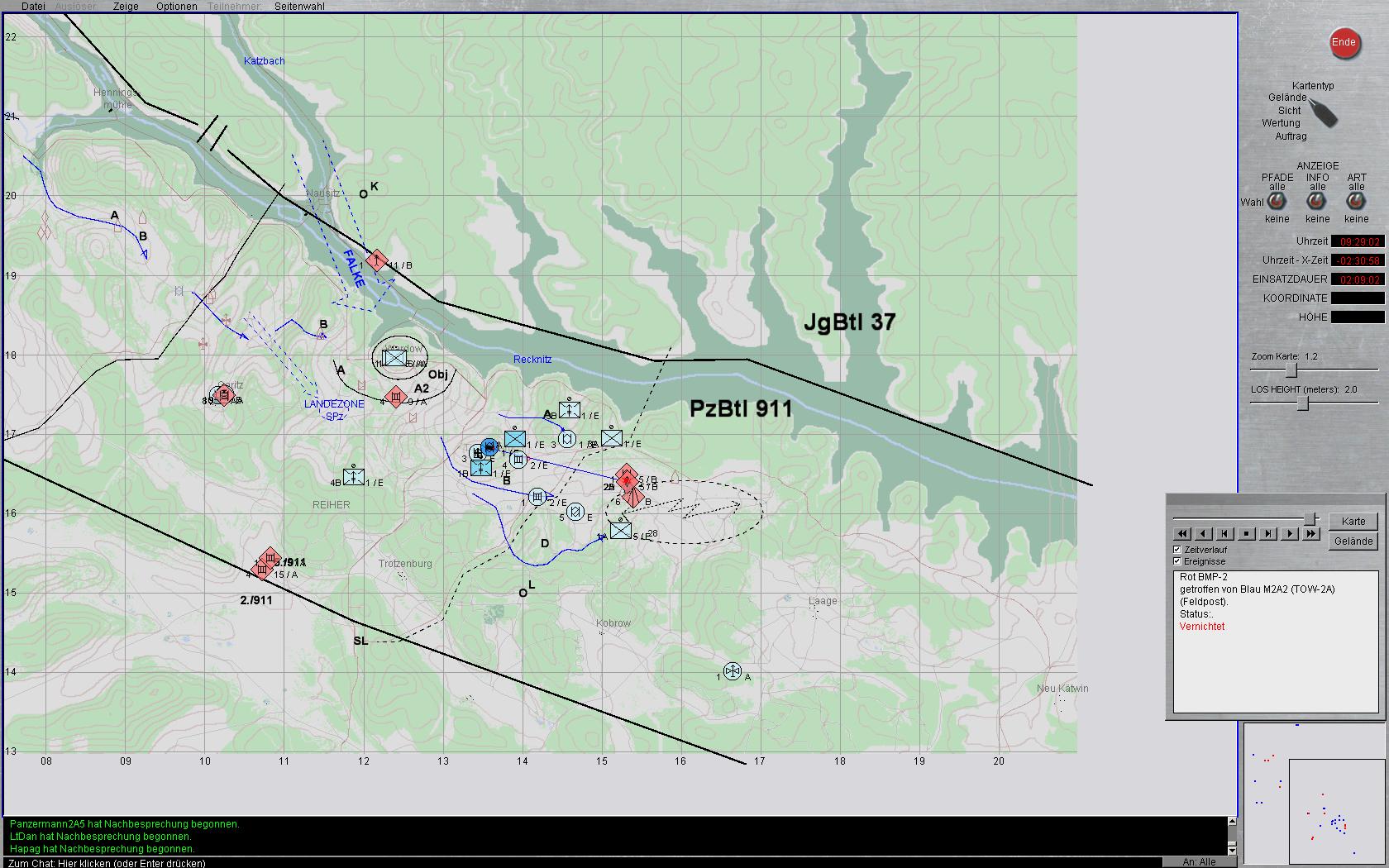
Task: Open the Datei menu
Action: pos(33,6)
